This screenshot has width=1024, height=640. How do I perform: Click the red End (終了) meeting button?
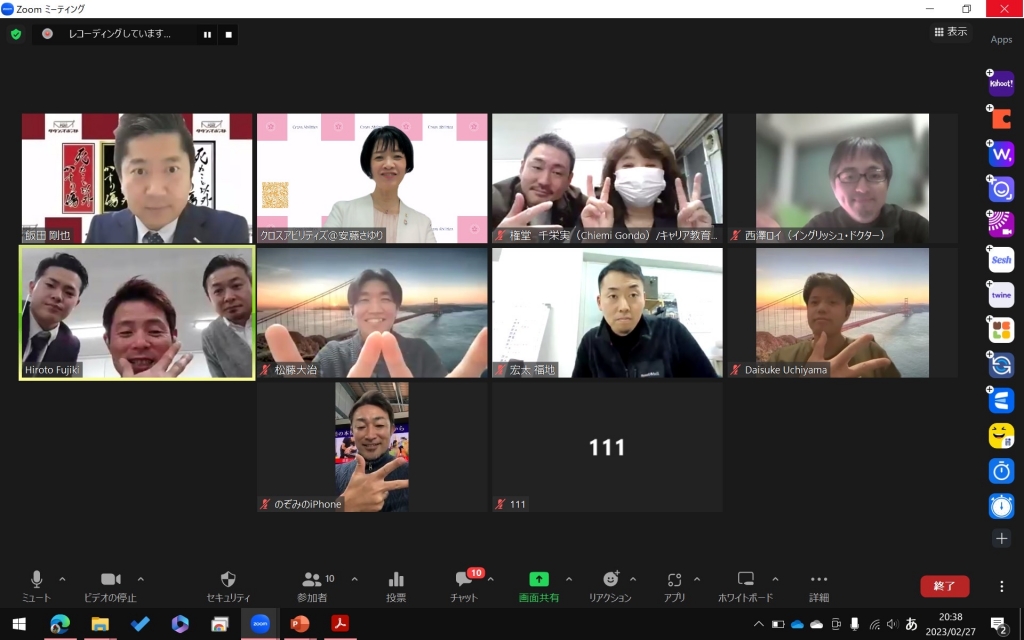[944, 586]
